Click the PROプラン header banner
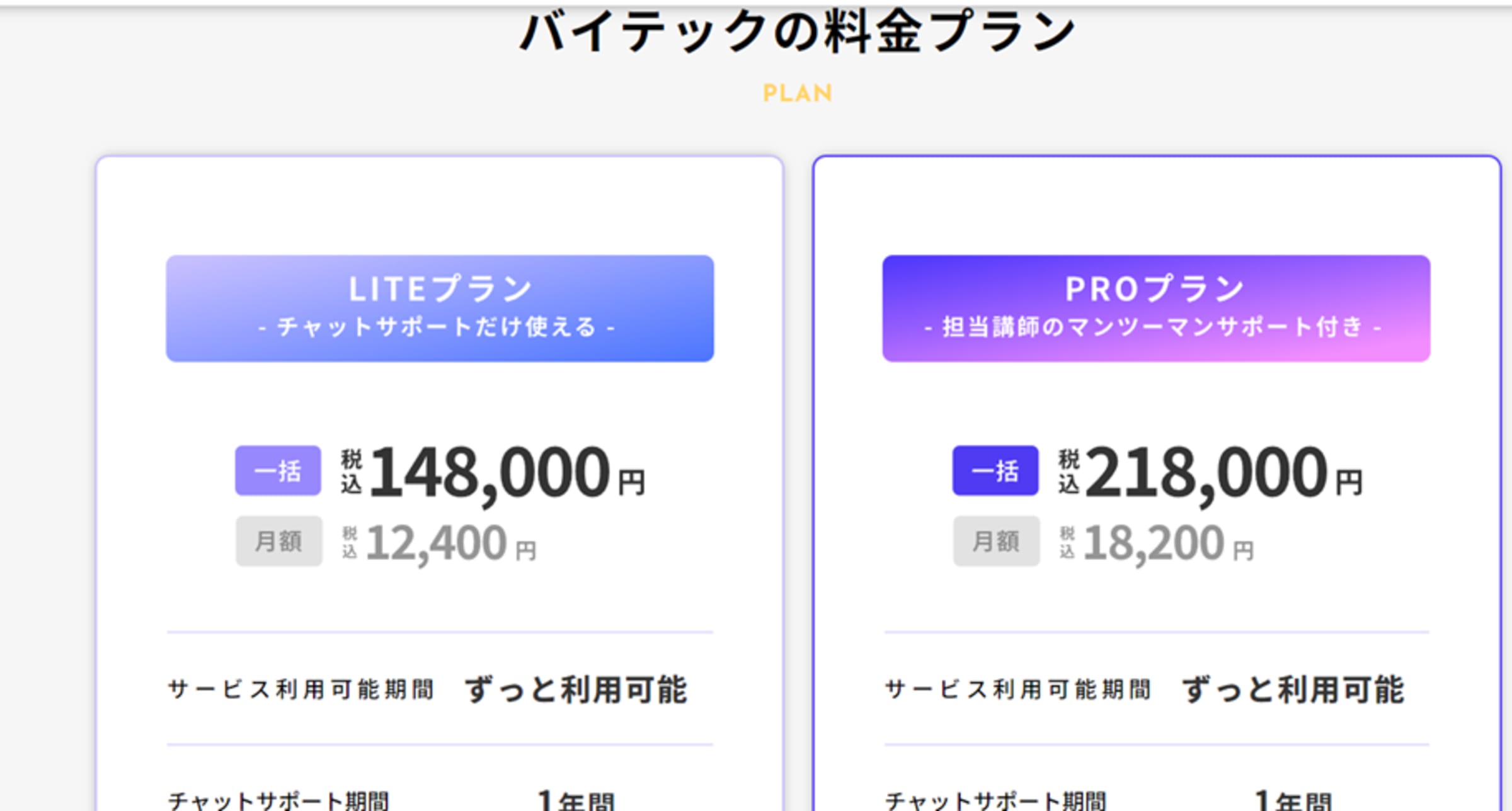 coord(1155,308)
